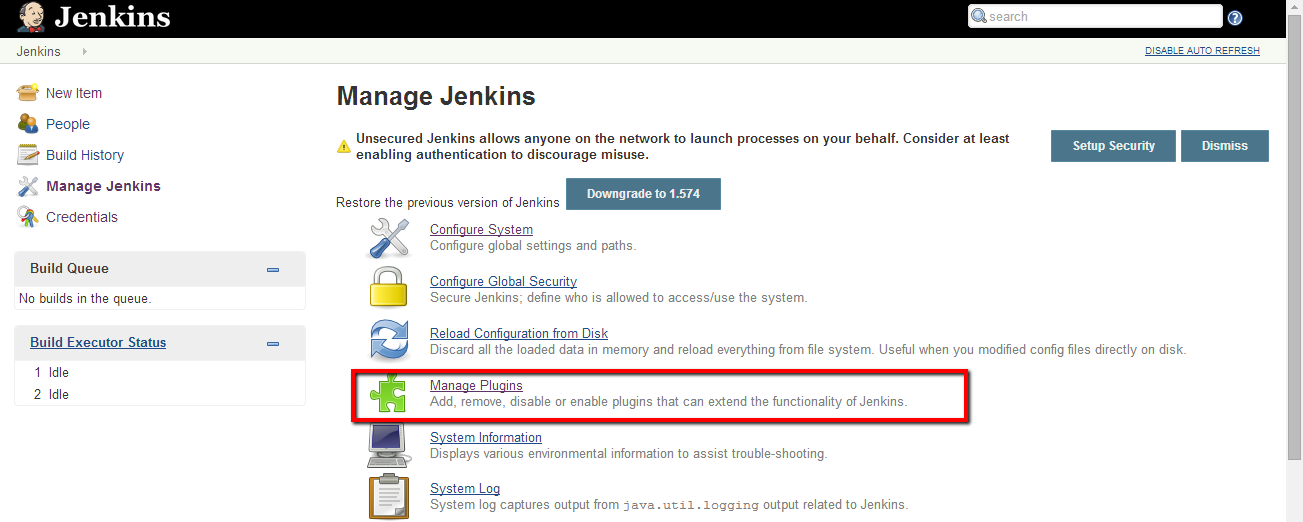Open the Configure System link
The height and width of the screenshot is (522, 1303).
[481, 229]
